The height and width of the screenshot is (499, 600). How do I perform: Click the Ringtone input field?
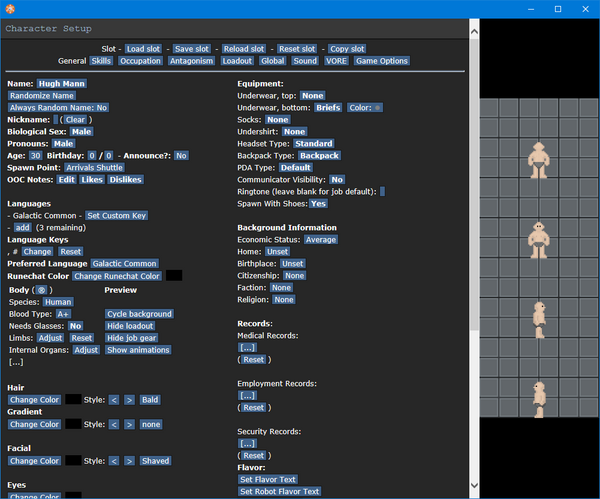point(383,192)
